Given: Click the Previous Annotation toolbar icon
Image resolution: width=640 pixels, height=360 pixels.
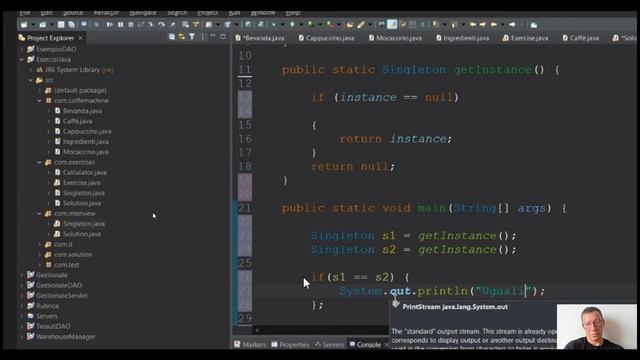Looking at the screenshot, I should click(454, 25).
